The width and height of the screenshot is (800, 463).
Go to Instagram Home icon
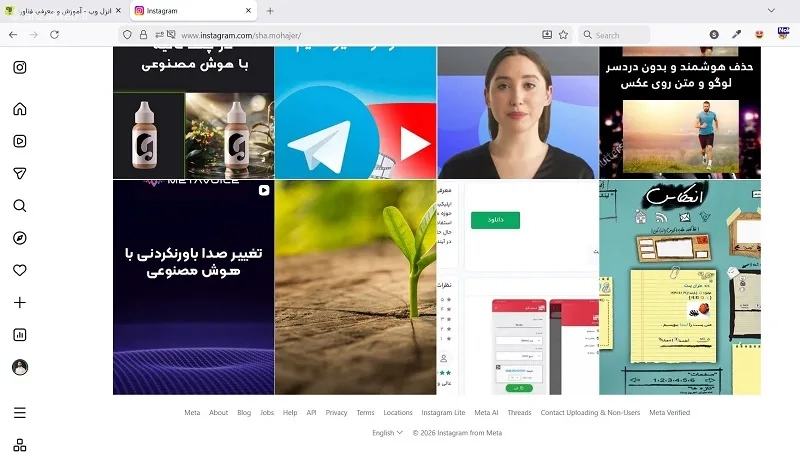tap(20, 109)
